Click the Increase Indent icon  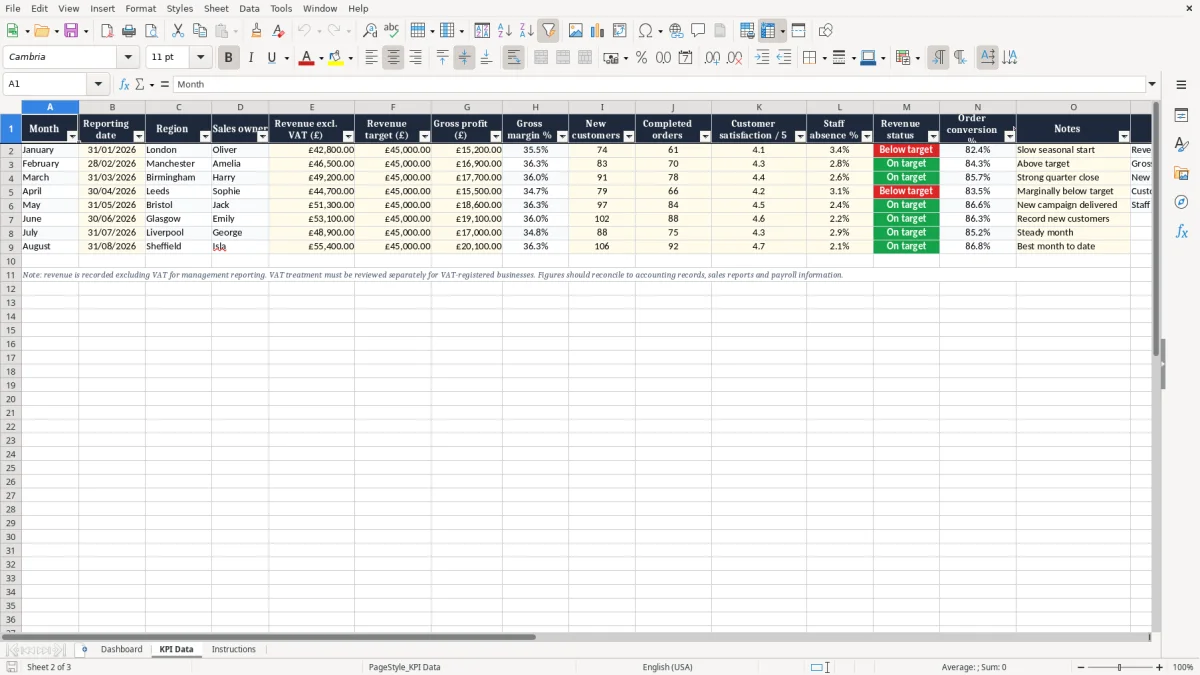pyautogui.click(x=762, y=58)
